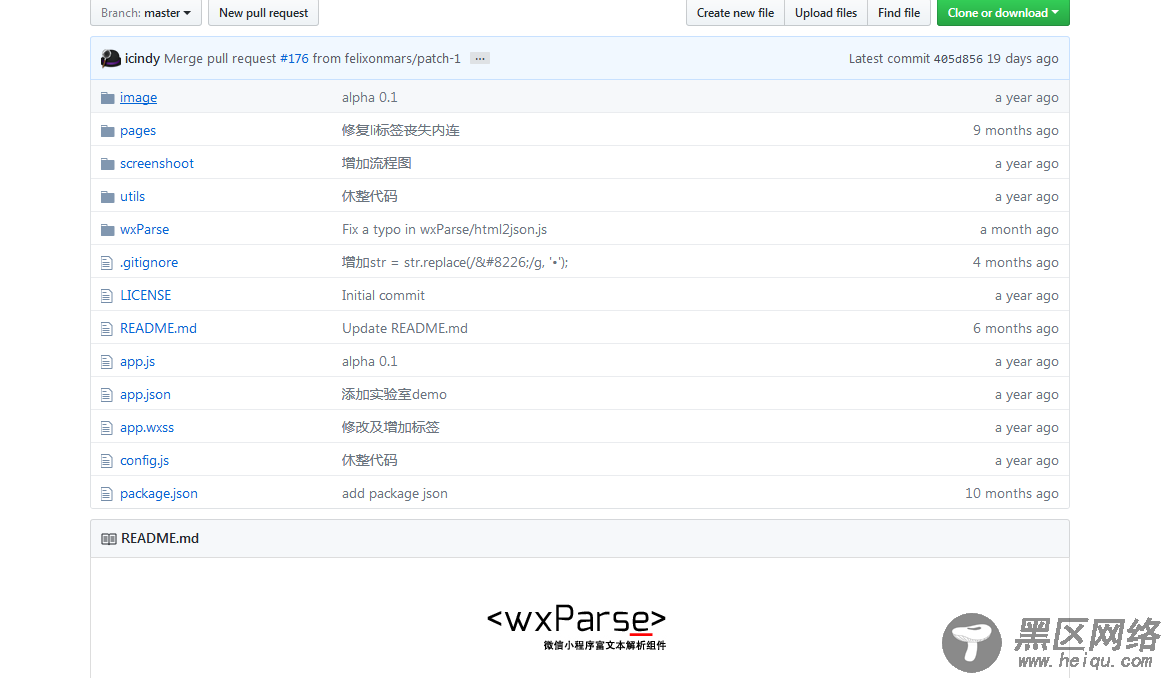Image resolution: width=1174 pixels, height=678 pixels.
Task: Click the folder icon beside wxParse
Action: pyautogui.click(x=107, y=230)
